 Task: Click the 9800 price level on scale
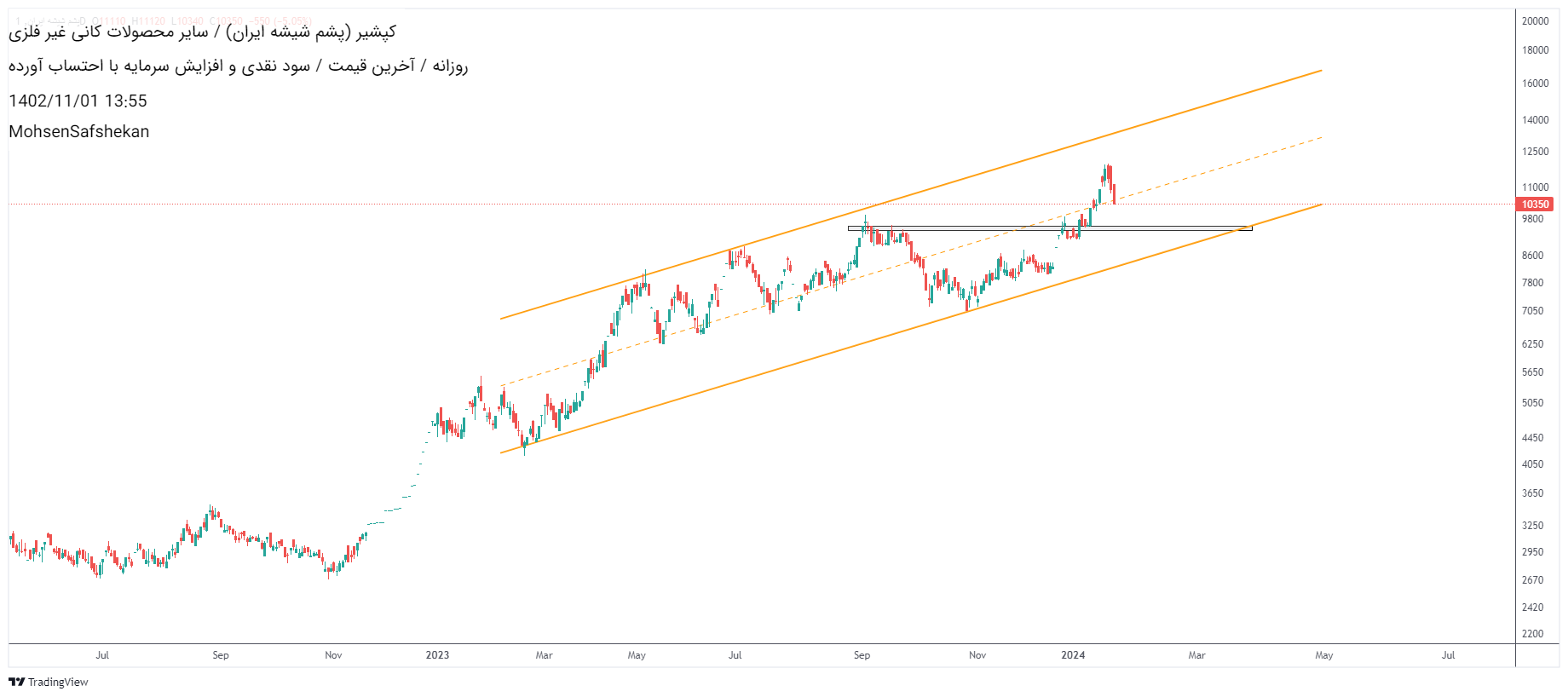1532,219
